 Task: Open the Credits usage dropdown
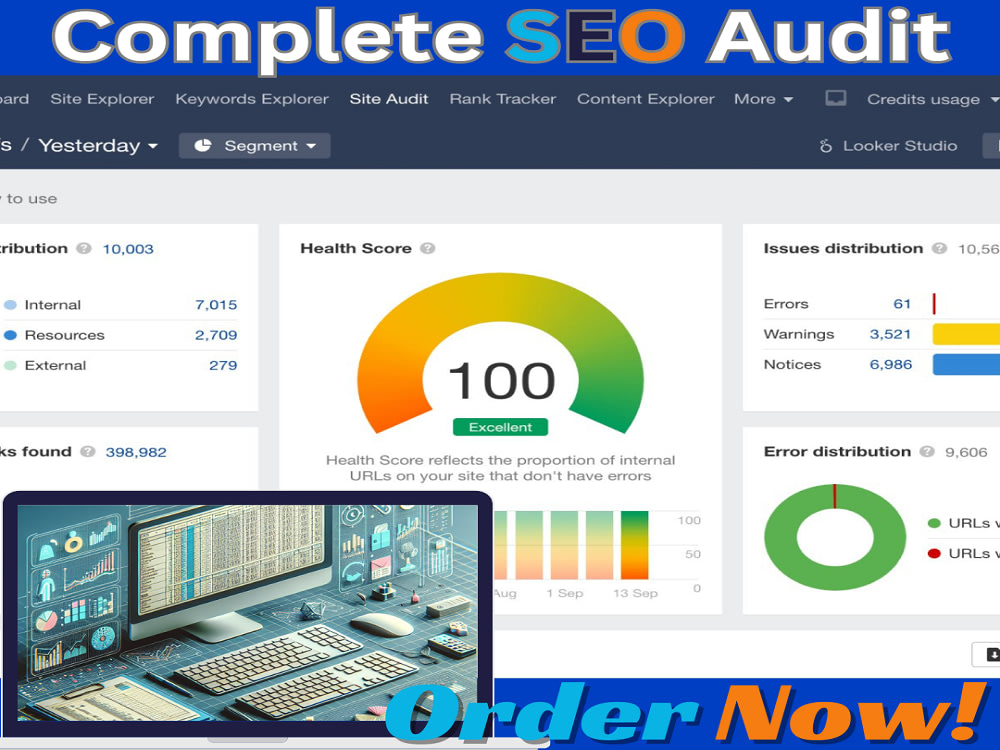931,99
